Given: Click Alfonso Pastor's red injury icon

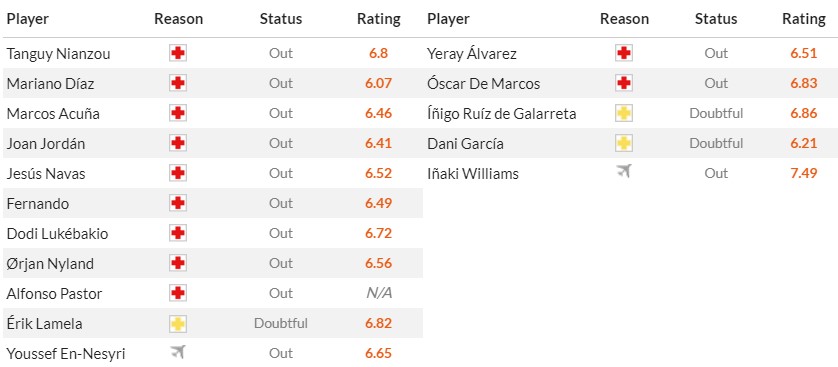Looking at the screenshot, I should 178,293.
